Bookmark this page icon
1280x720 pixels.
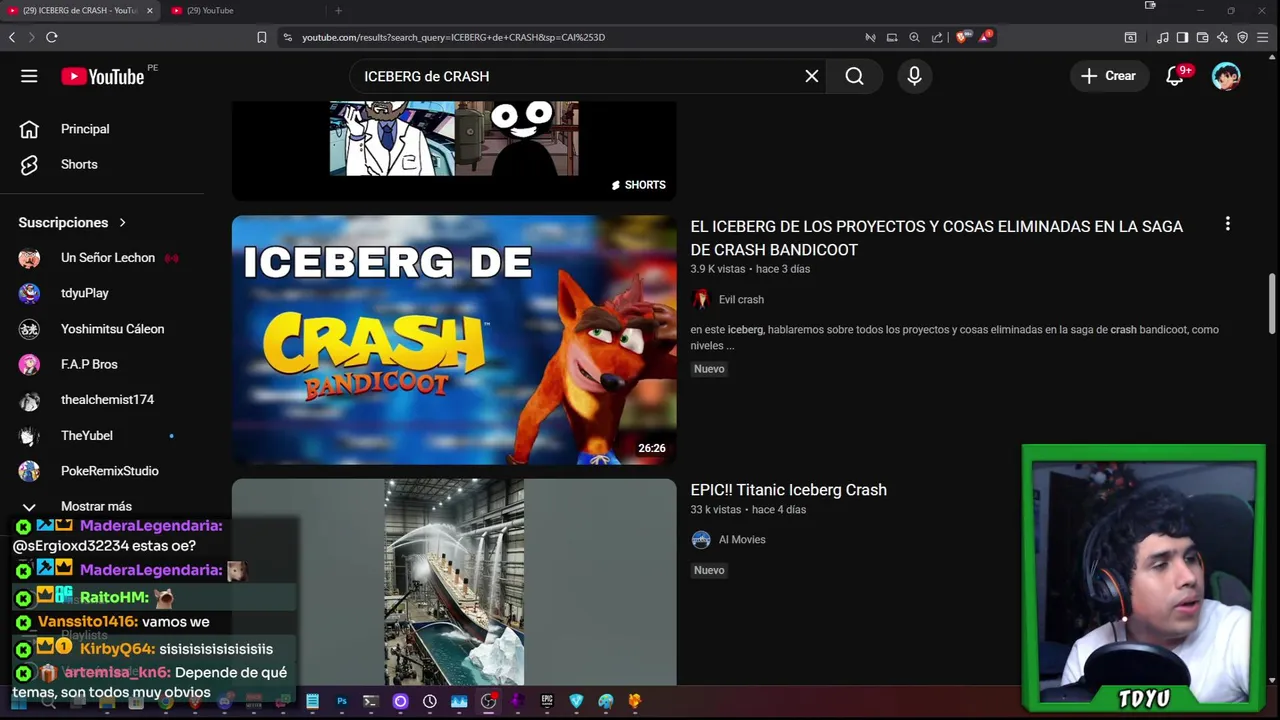pyautogui.click(x=261, y=37)
